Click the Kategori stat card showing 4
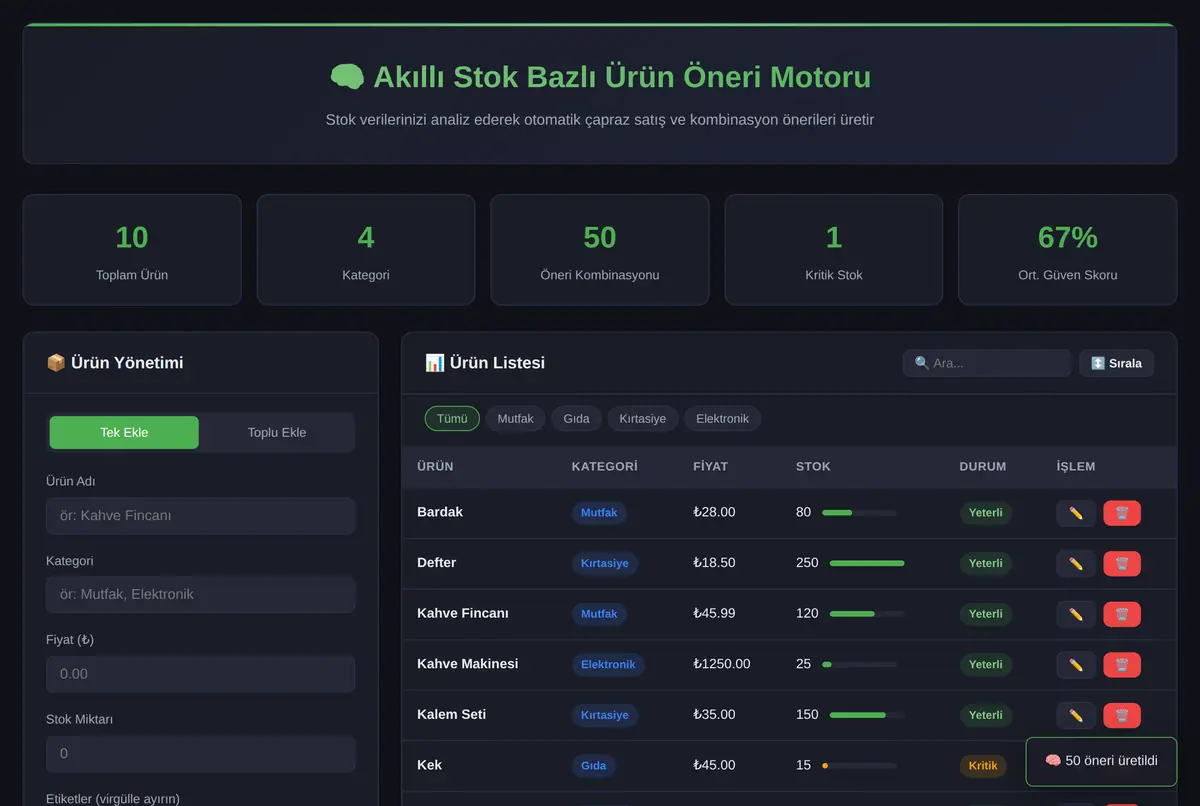Image resolution: width=1200 pixels, height=806 pixels. [x=366, y=250]
